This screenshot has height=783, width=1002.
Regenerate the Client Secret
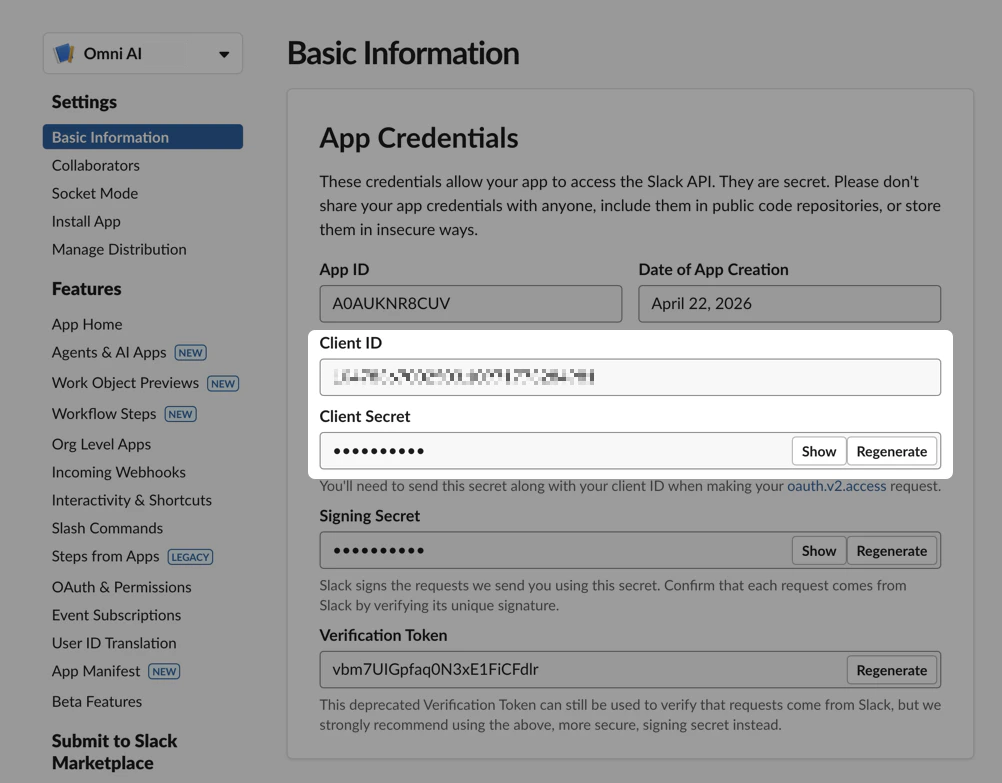point(891,451)
